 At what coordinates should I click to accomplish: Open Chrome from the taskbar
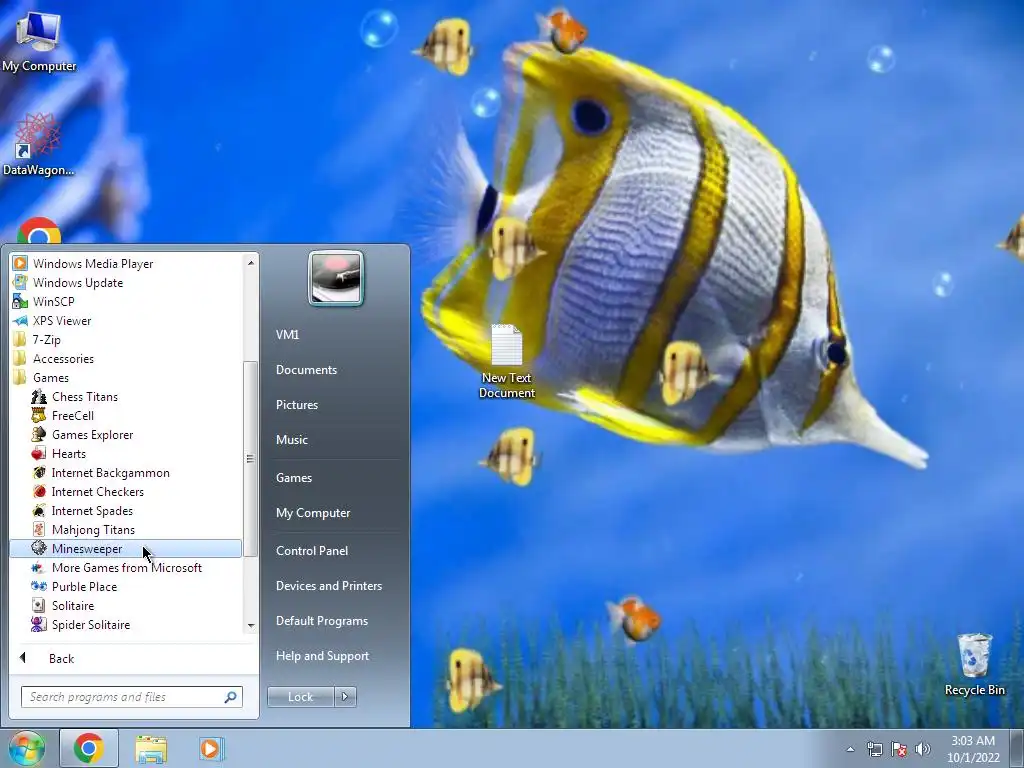(89, 748)
